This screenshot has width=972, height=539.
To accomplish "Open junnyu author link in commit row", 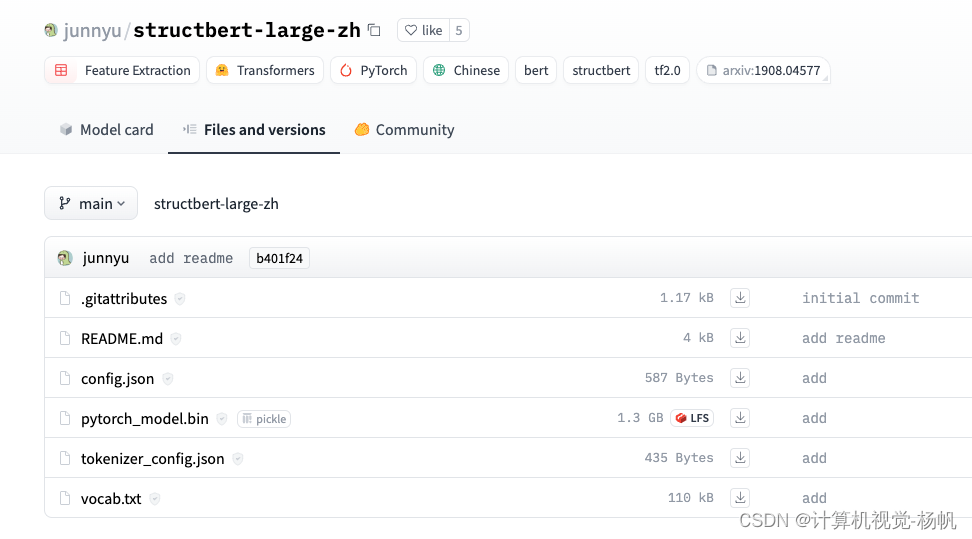I will tap(106, 258).
